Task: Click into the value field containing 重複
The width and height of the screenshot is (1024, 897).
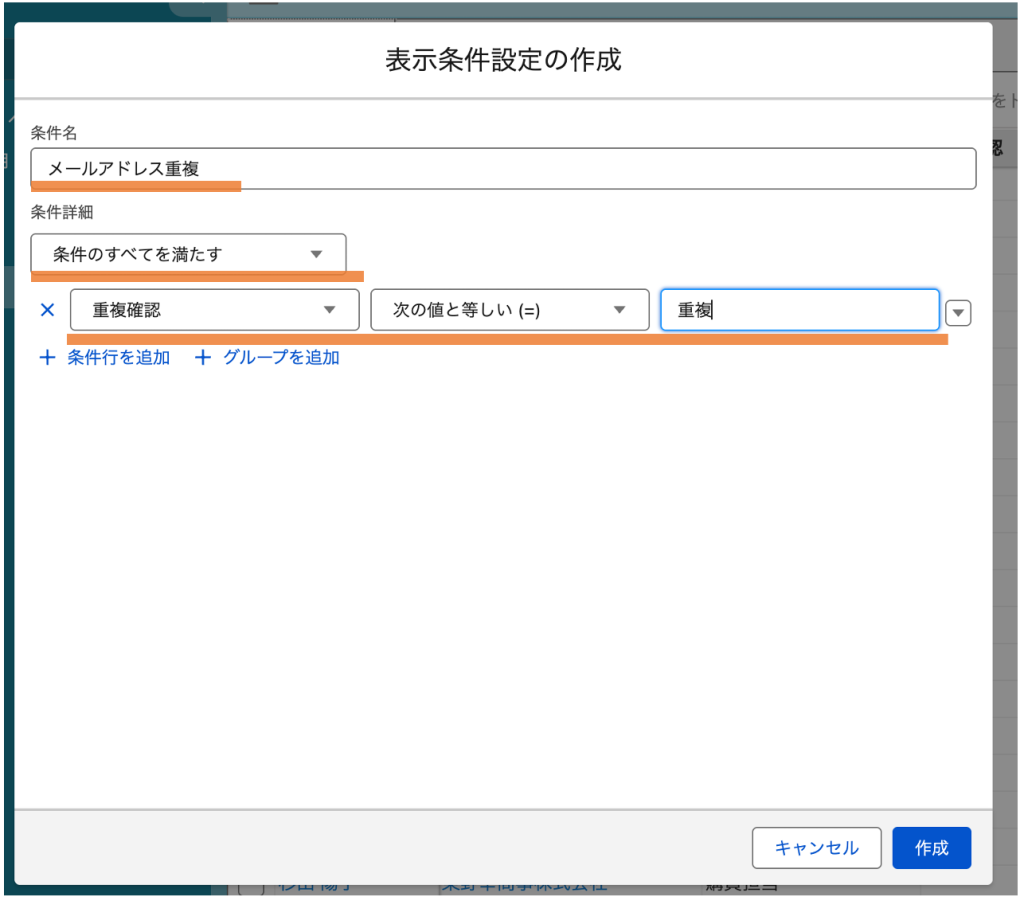Action: click(x=800, y=310)
